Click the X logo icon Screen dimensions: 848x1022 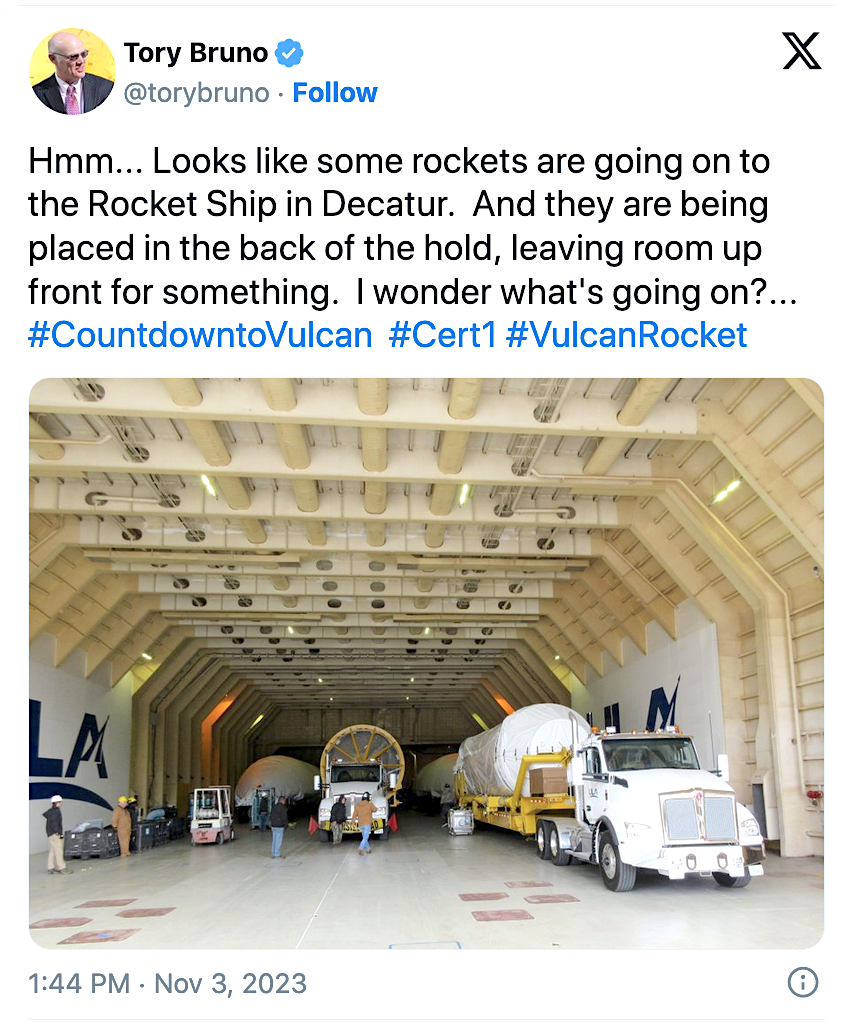pyautogui.click(x=801, y=50)
